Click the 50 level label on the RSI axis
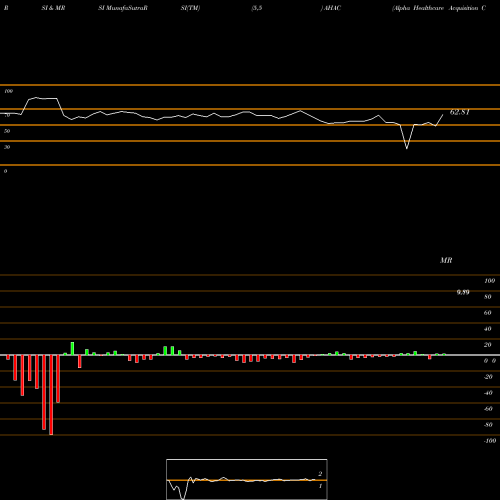This screenshot has width=500, height=500. [x=7, y=131]
